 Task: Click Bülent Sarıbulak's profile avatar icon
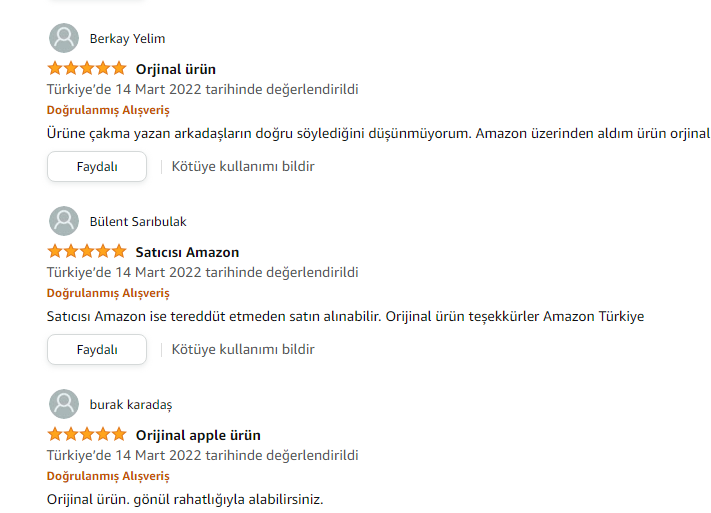coord(64,221)
